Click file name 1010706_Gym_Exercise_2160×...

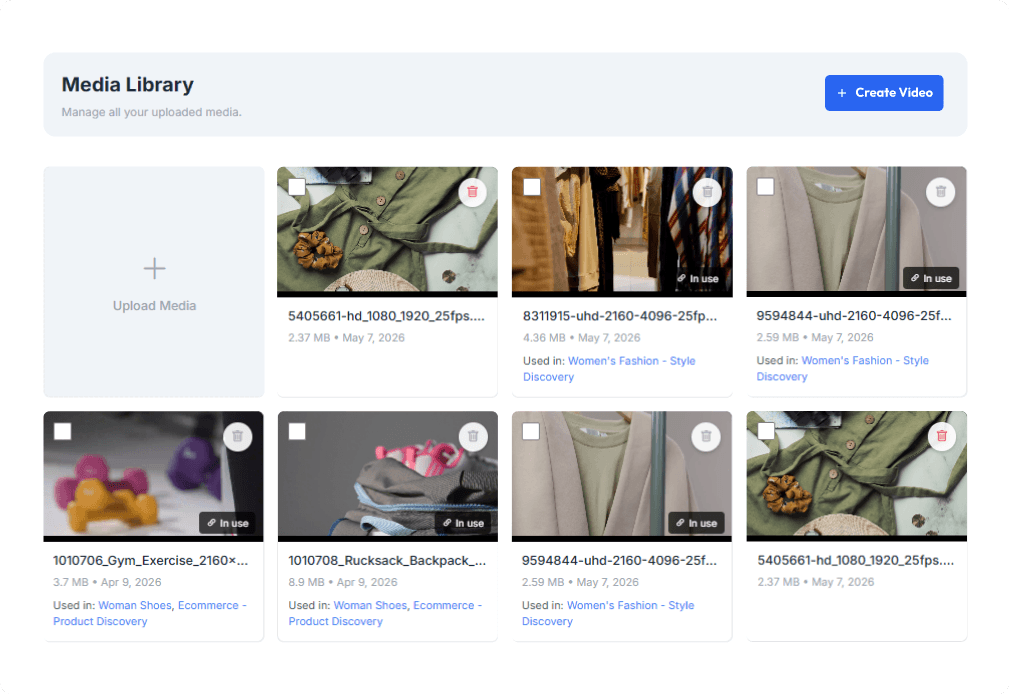point(150,561)
